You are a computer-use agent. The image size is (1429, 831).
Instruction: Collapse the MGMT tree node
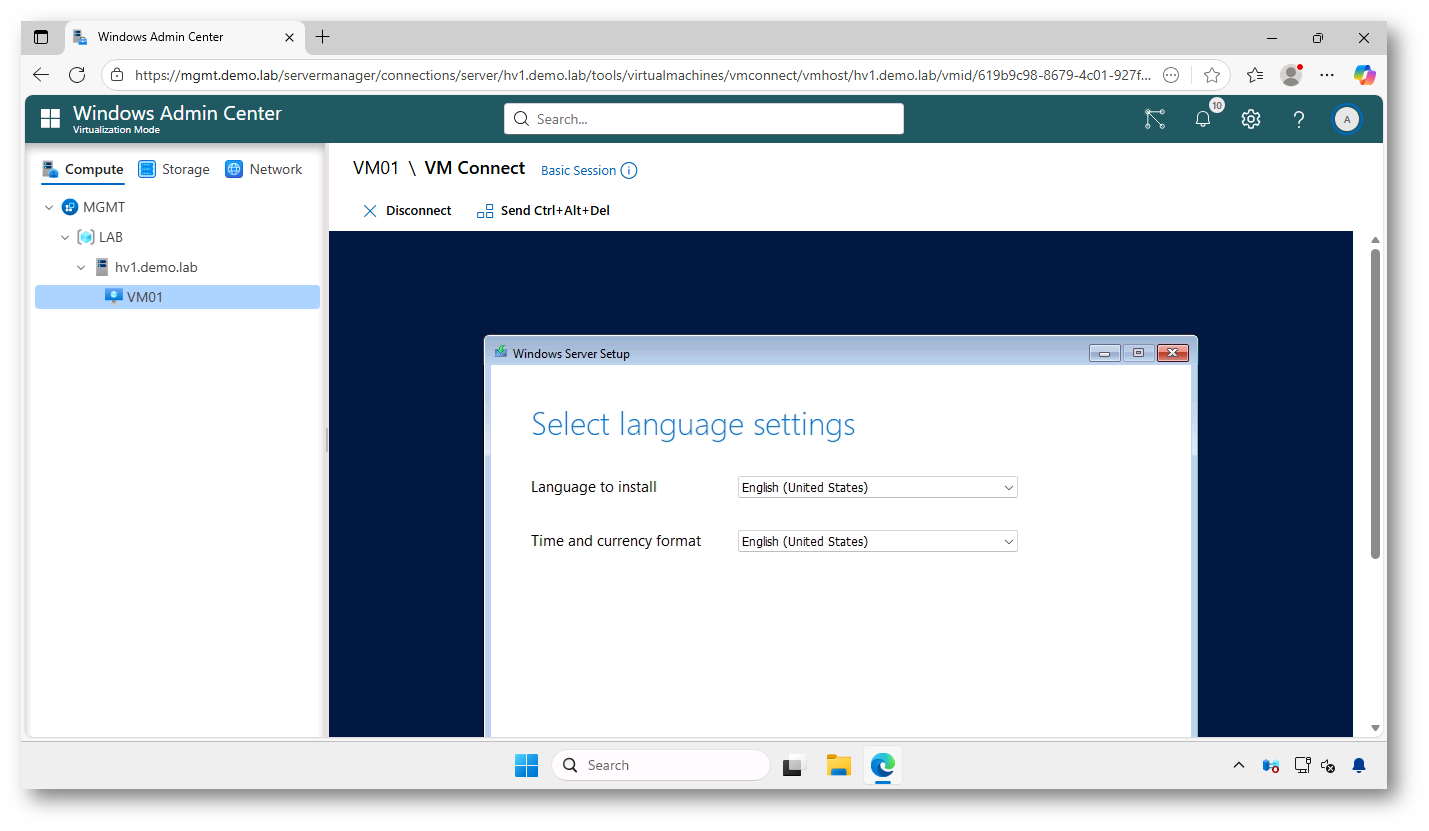pyautogui.click(x=49, y=207)
